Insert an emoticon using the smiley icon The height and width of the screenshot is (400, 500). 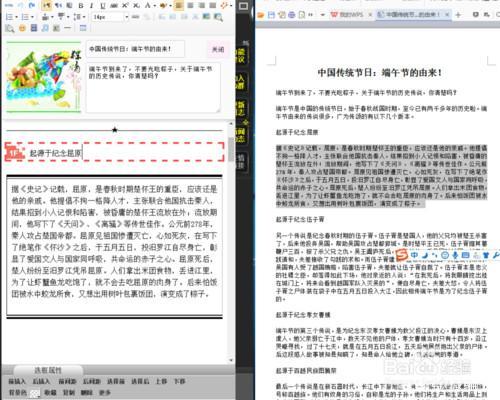[x=22, y=28]
